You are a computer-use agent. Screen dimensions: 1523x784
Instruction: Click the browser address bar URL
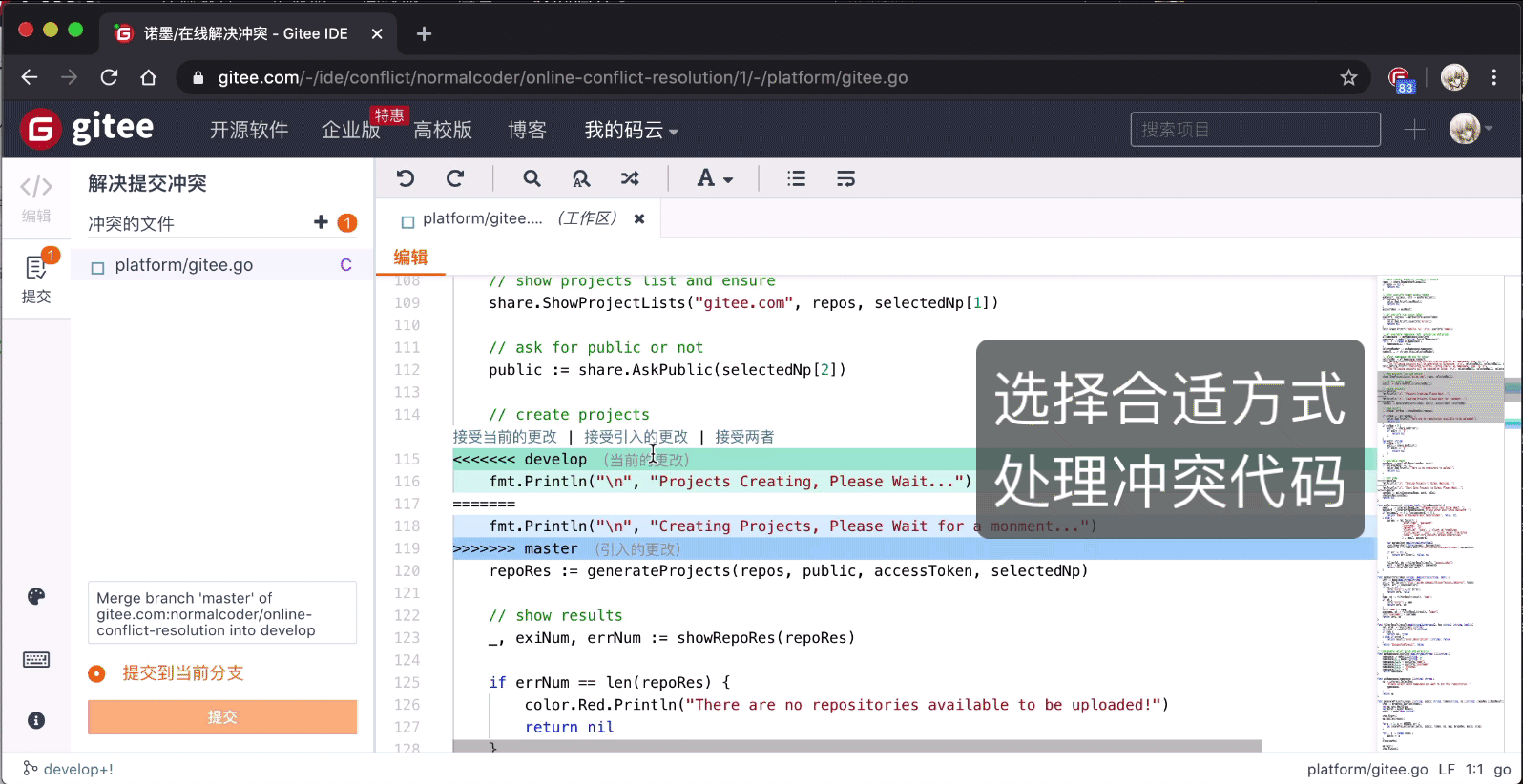coord(563,77)
